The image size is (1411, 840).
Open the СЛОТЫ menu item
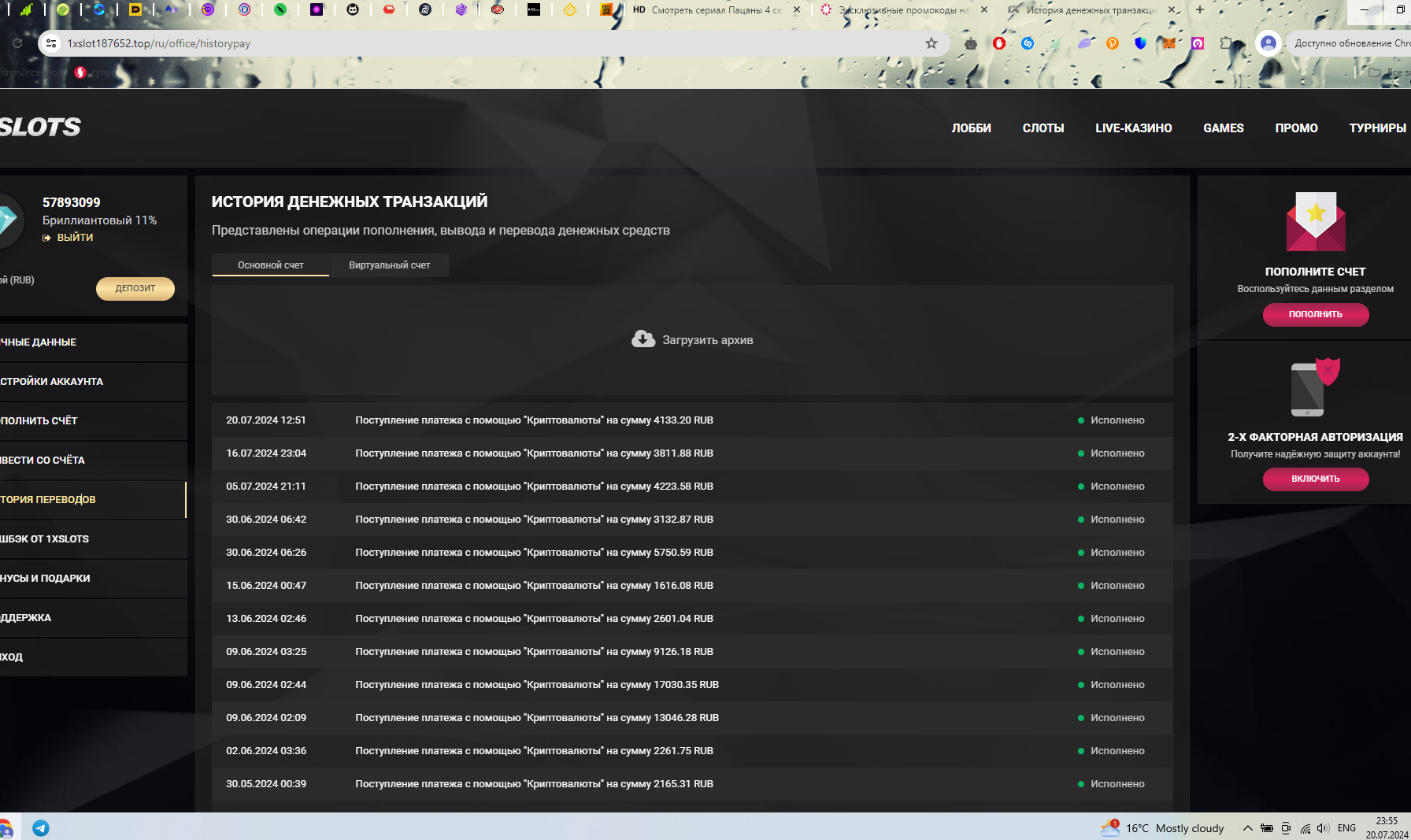click(x=1043, y=128)
